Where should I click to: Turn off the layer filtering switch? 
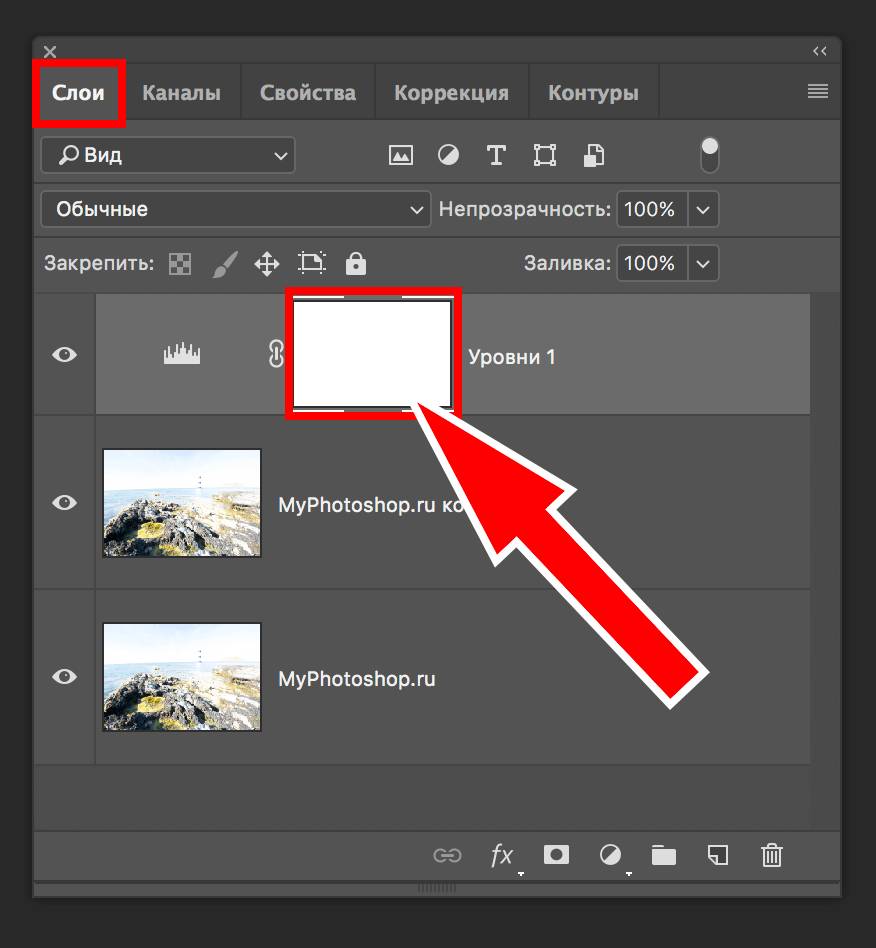(710, 155)
